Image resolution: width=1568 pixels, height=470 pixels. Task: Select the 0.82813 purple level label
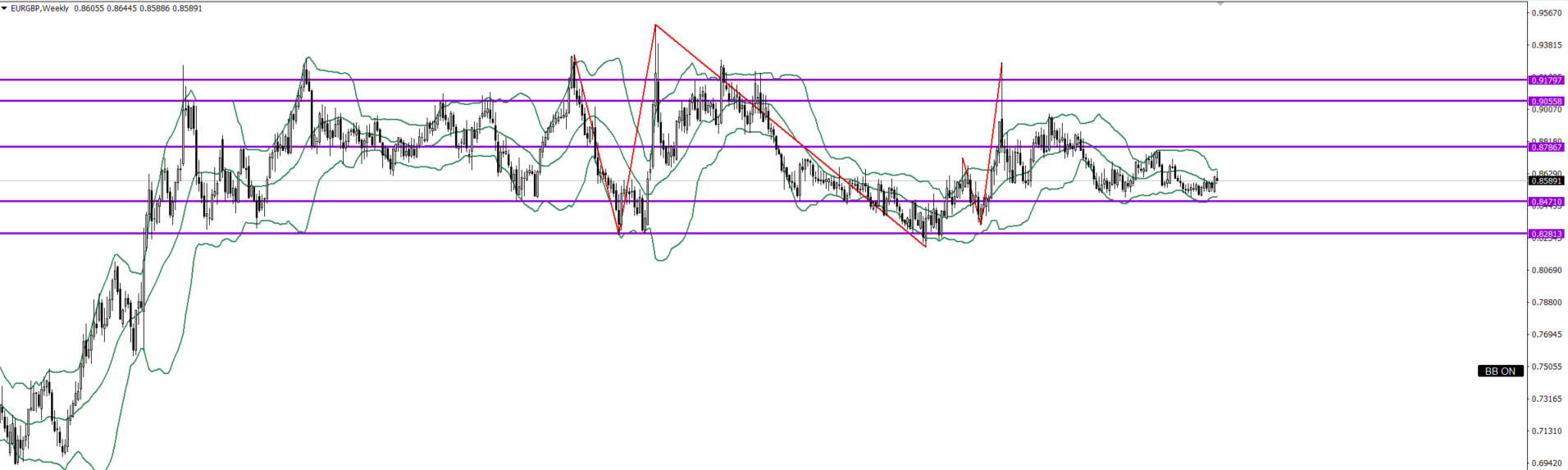(1547, 234)
